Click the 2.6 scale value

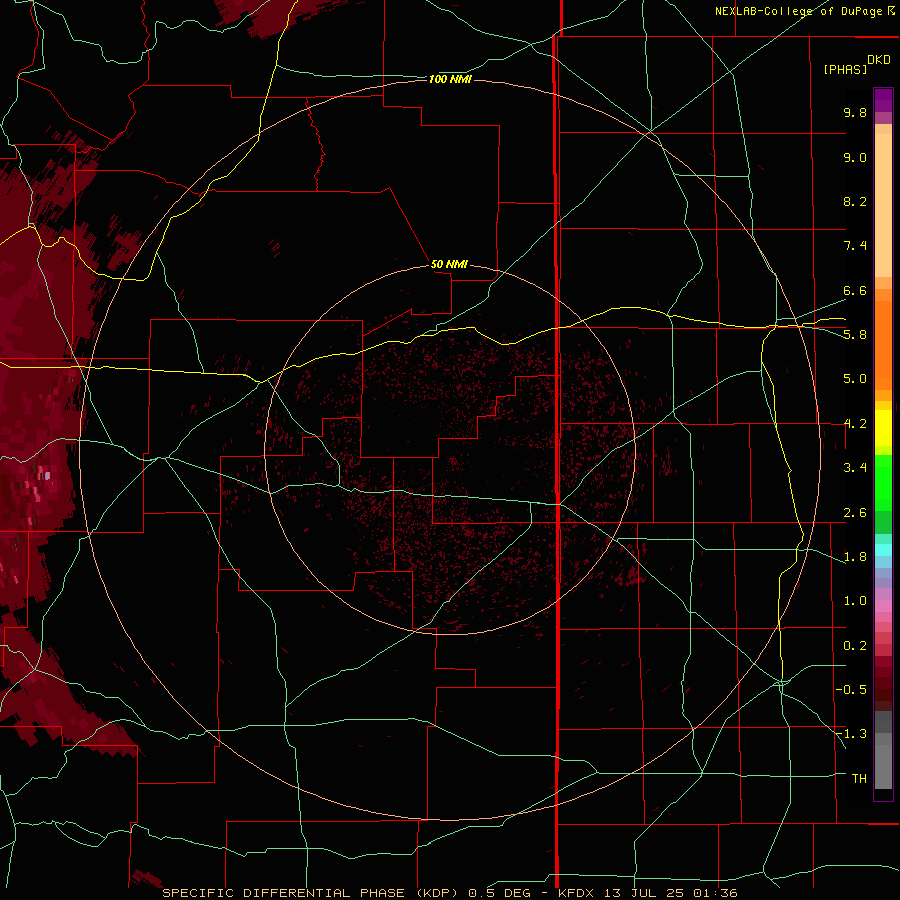[855, 513]
